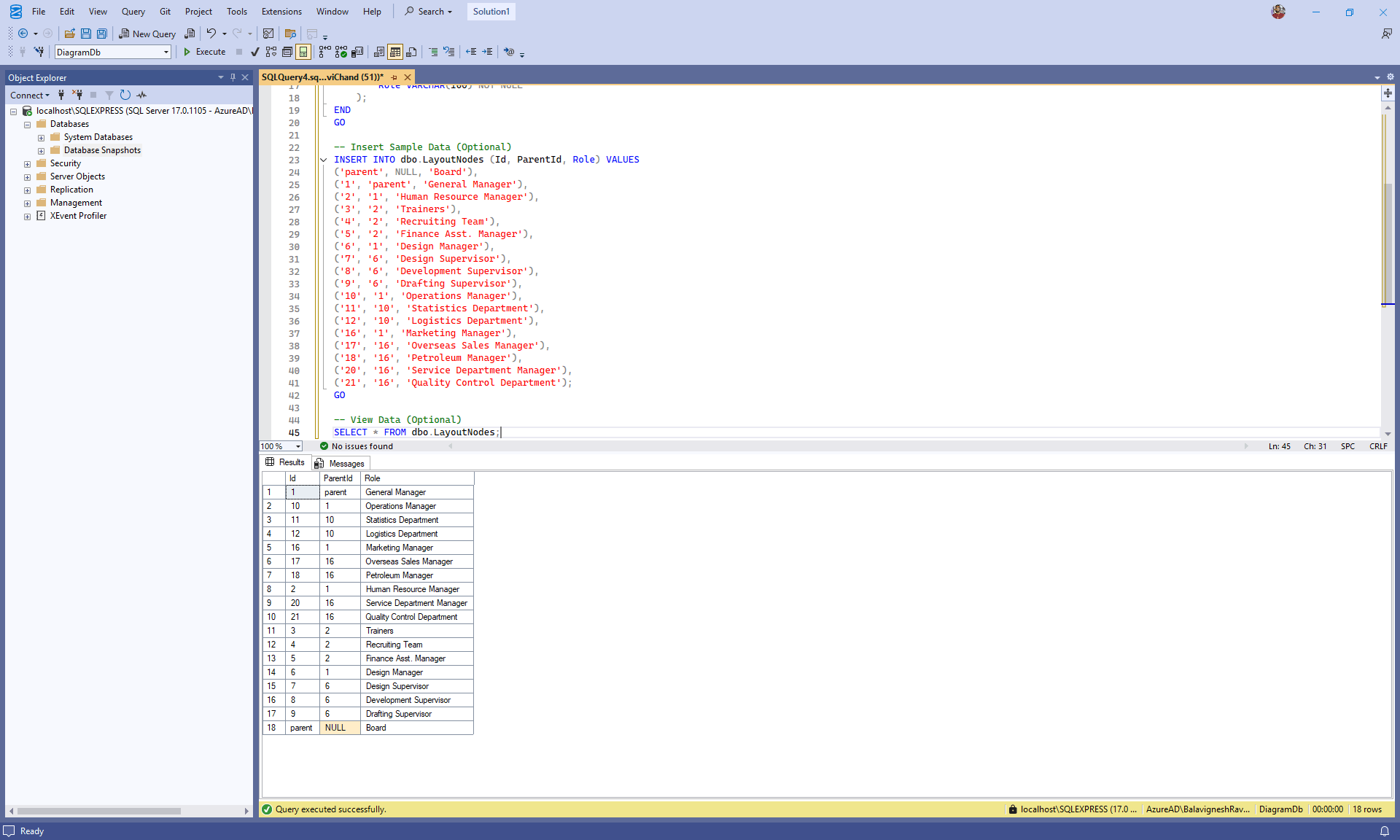Switch to the Messages tab
The width and height of the screenshot is (1400, 840).
pos(340,463)
